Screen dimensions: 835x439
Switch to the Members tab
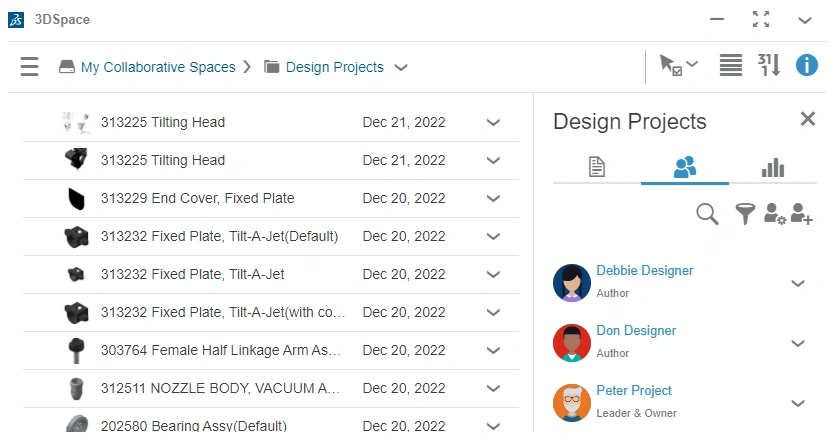(x=685, y=167)
